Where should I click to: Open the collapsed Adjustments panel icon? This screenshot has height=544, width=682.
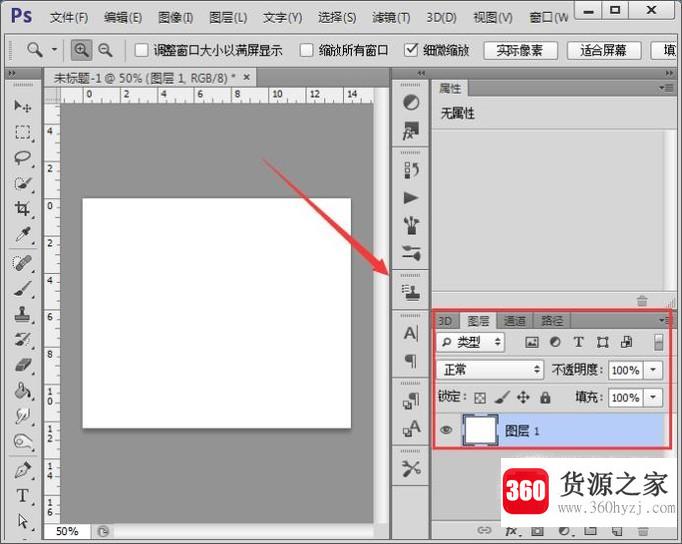pyautogui.click(x=411, y=103)
